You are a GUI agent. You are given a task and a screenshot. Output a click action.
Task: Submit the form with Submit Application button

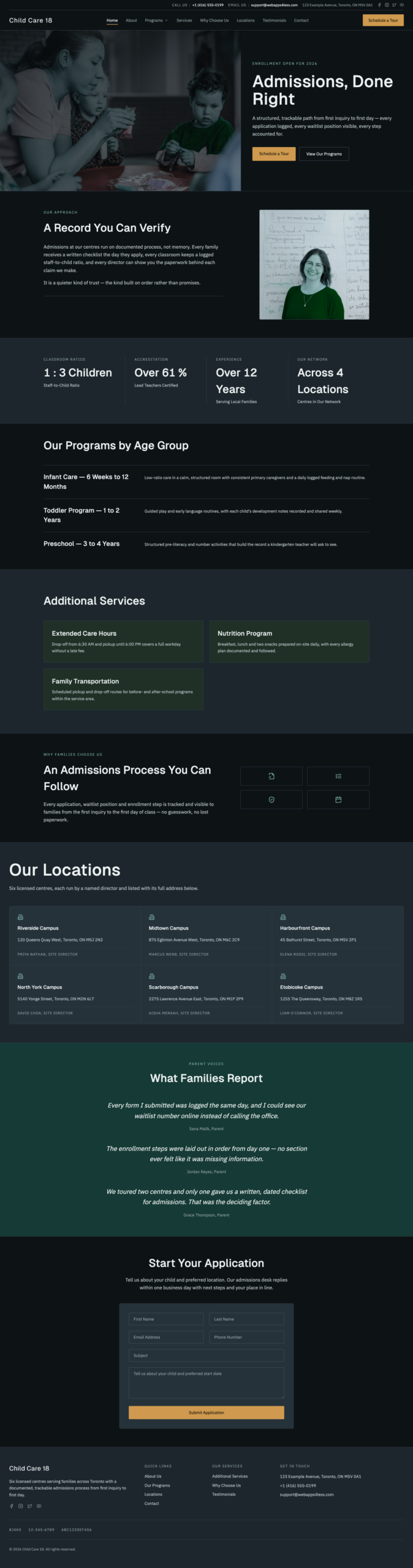(x=206, y=1412)
